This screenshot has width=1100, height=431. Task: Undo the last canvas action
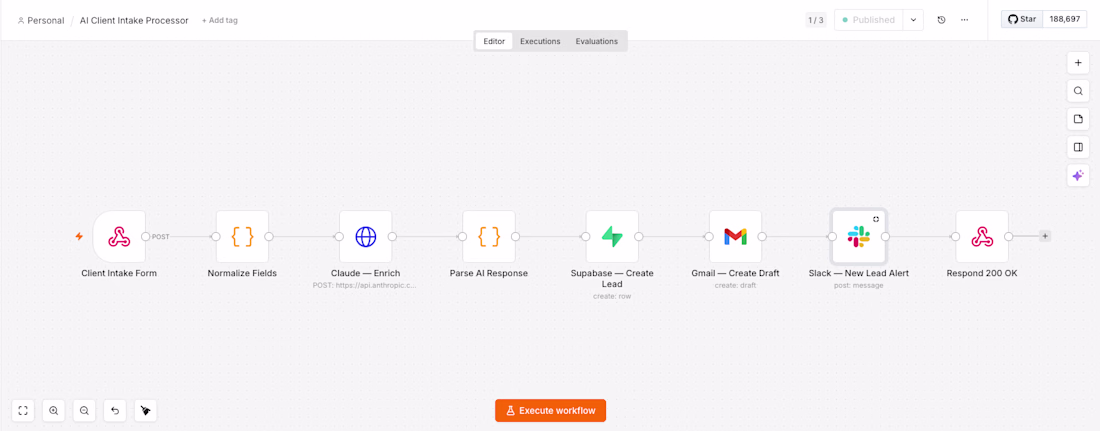point(115,411)
